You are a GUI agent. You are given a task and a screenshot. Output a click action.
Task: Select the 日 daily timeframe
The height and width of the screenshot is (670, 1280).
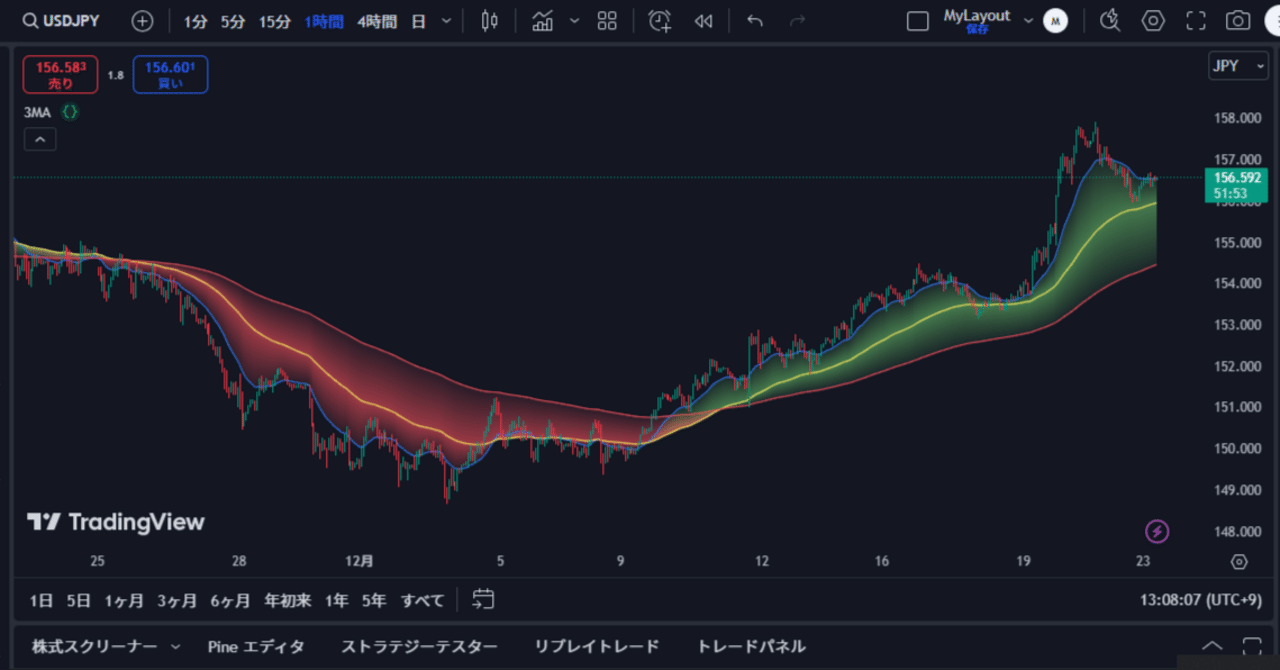(418, 21)
